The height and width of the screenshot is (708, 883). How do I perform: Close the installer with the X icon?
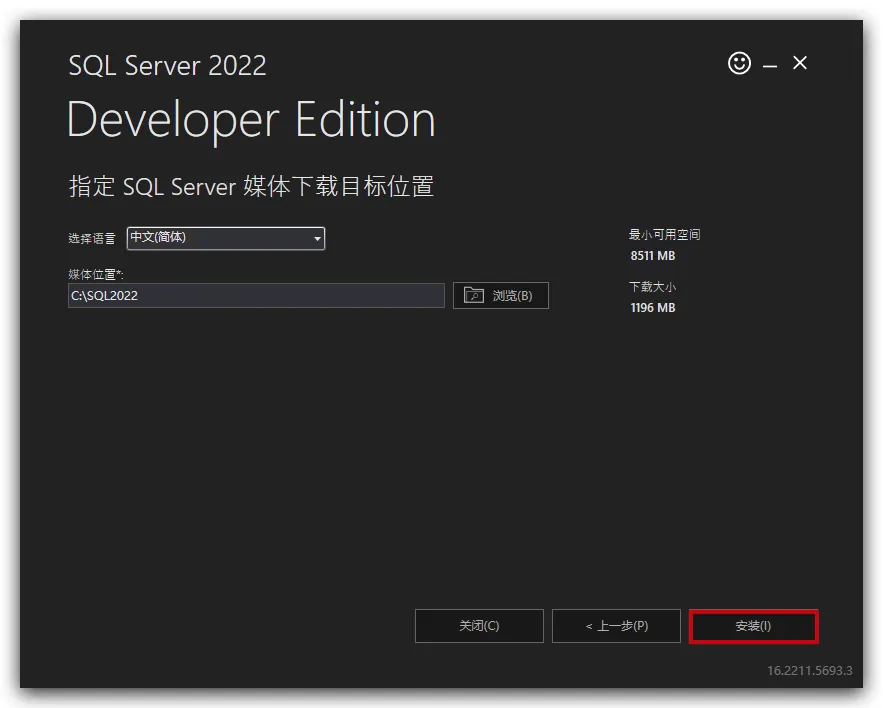(800, 63)
